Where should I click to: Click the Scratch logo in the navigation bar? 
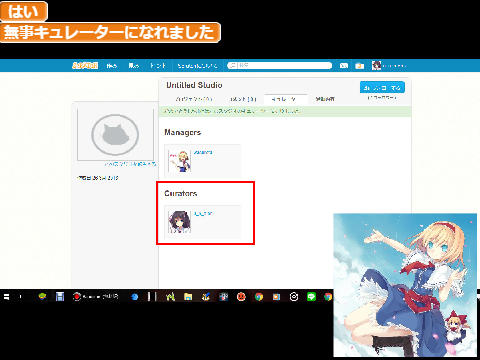pyautogui.click(x=85, y=66)
